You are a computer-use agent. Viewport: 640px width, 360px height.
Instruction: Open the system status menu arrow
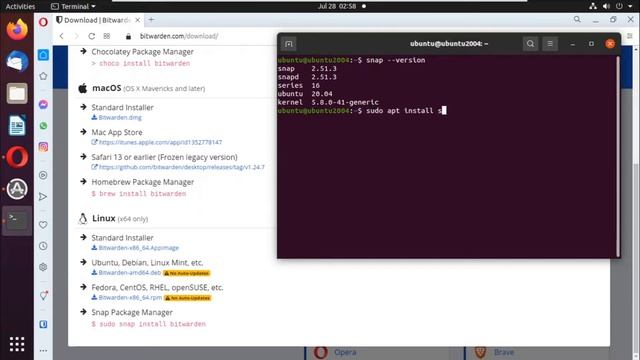pyautogui.click(x=630, y=6)
